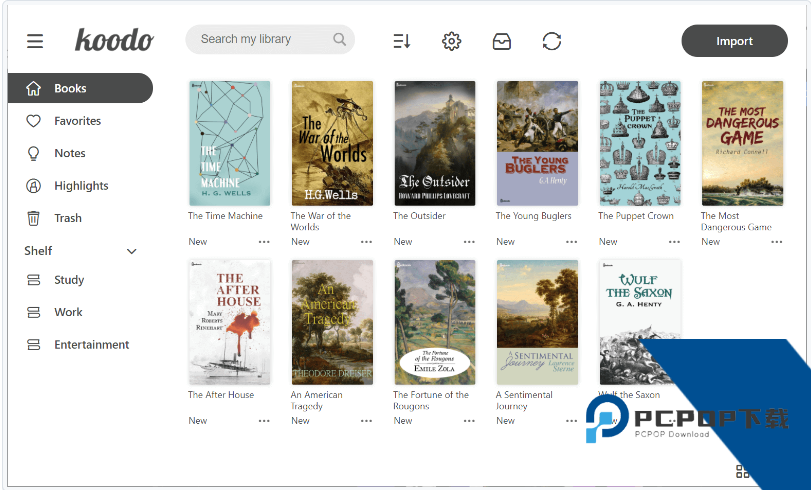Open the settings gear icon

point(452,41)
